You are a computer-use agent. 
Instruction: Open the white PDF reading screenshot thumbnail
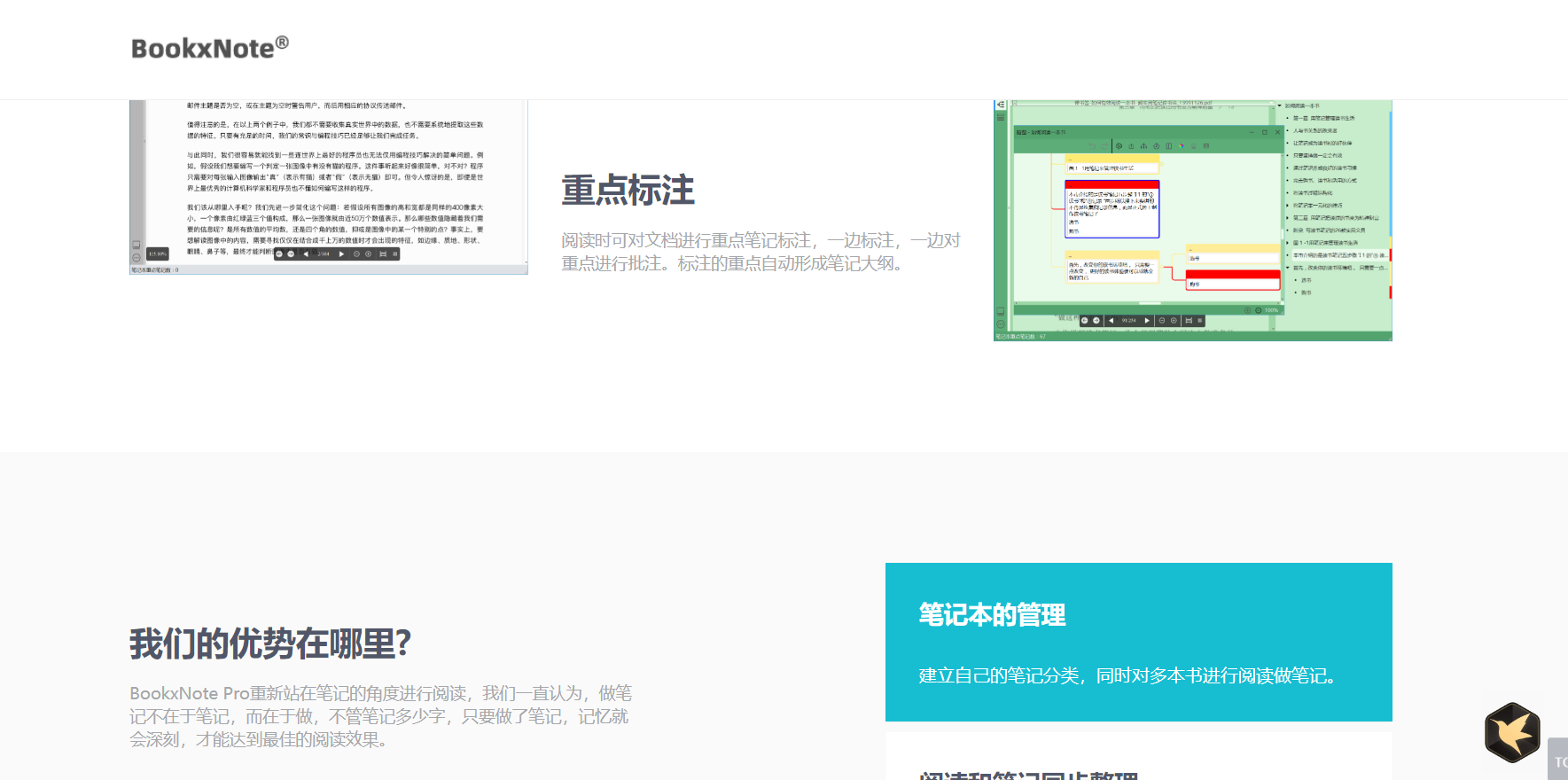329,186
